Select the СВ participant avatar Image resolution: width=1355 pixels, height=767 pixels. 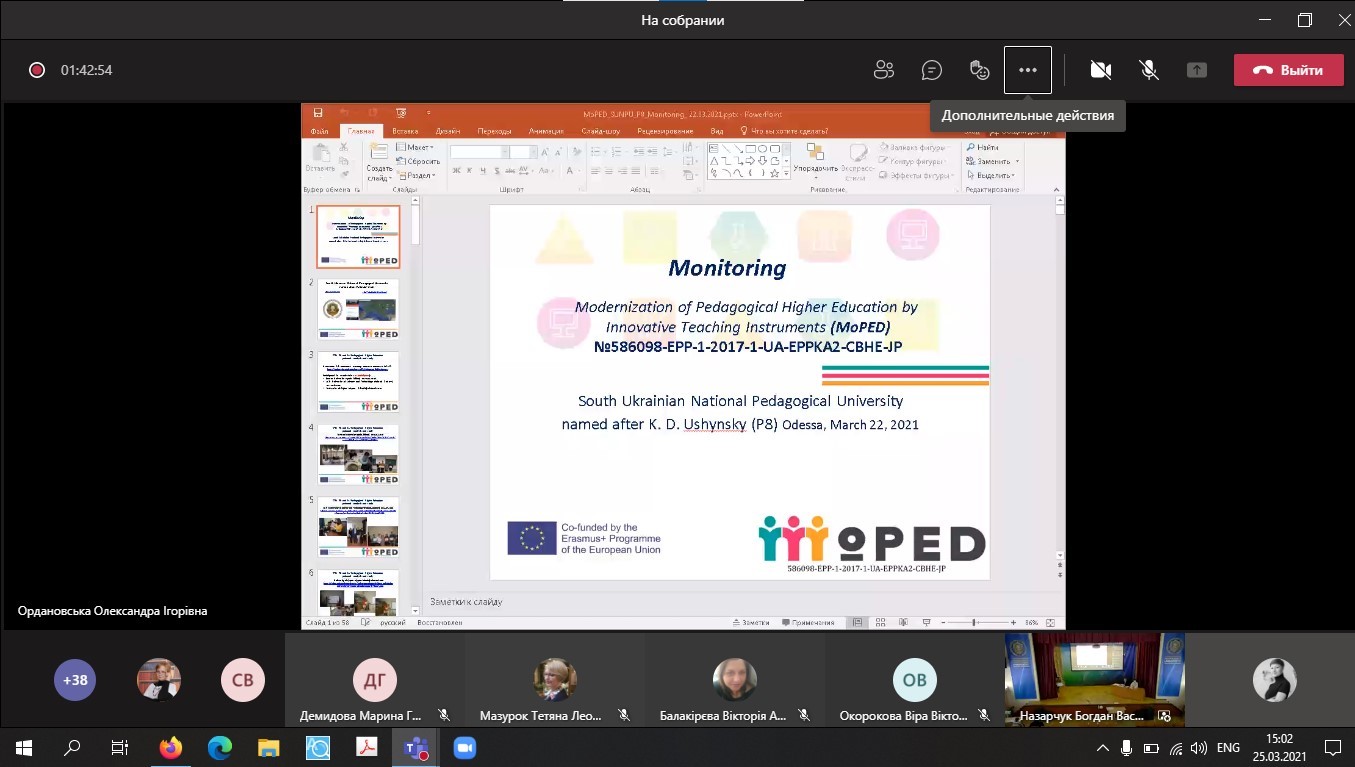pos(242,680)
